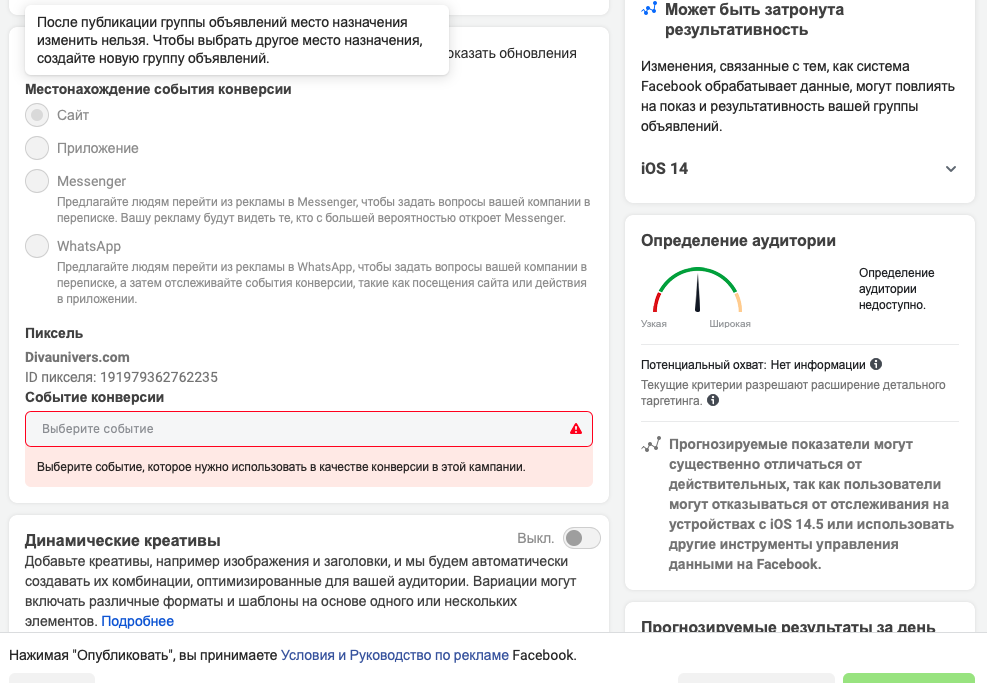This screenshot has width=987, height=683.
Task: Click the Пиксель label
Action: (54, 333)
